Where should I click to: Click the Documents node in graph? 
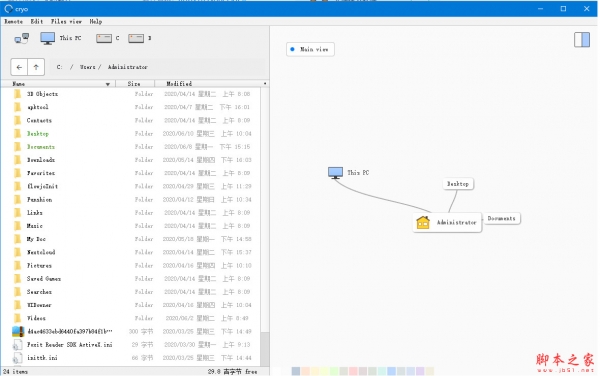click(501, 218)
